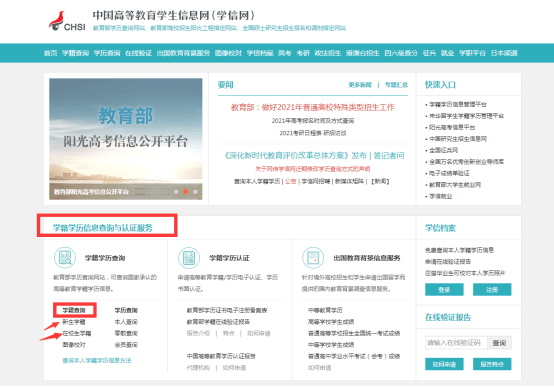Open 学籍学历信息管理平台 quick link
The image size is (554, 387).
coord(458,104)
